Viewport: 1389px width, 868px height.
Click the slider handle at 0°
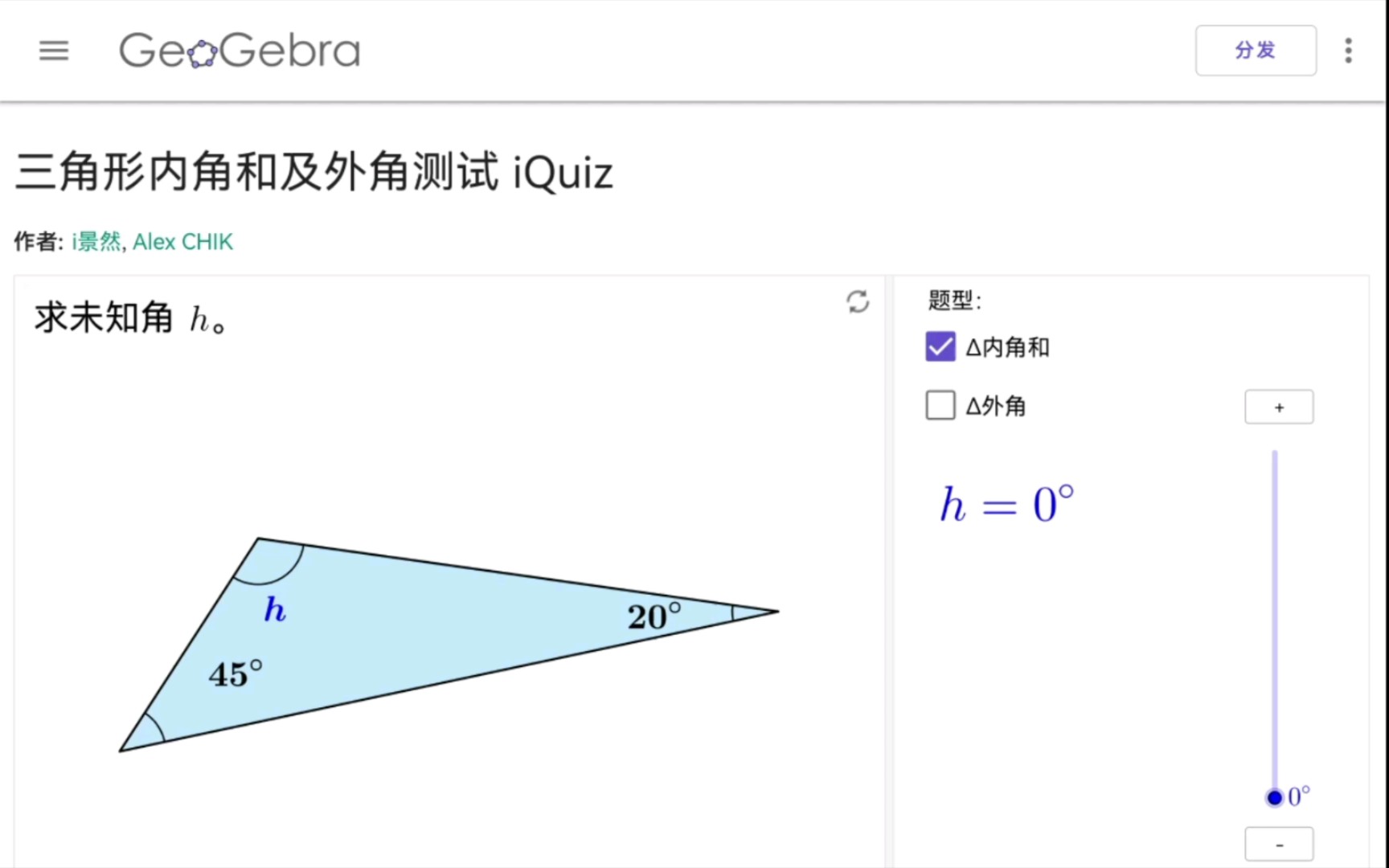[1273, 797]
